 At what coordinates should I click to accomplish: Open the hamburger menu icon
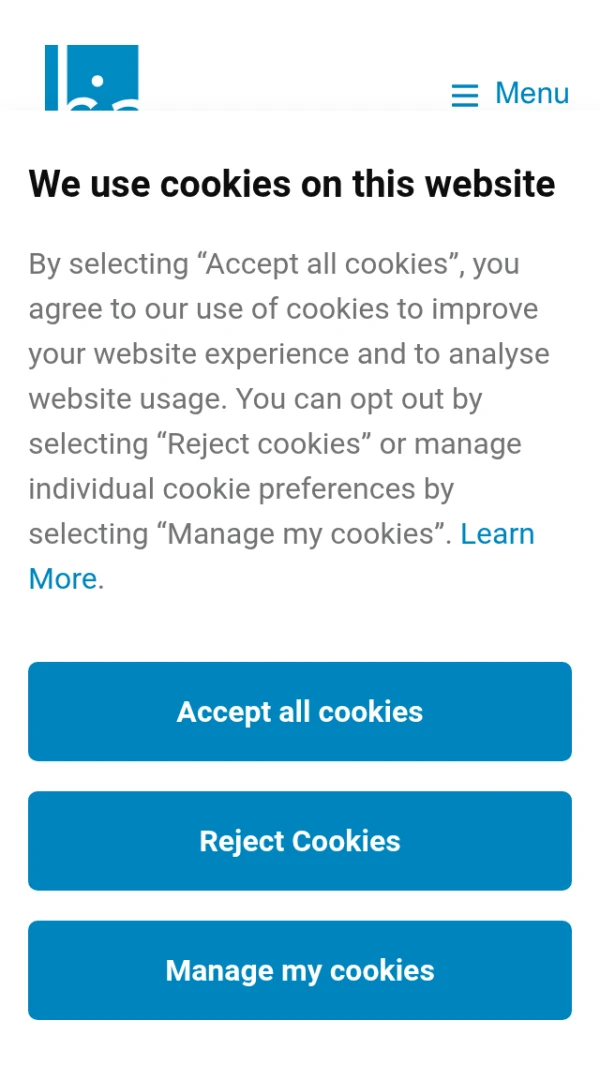coord(464,94)
